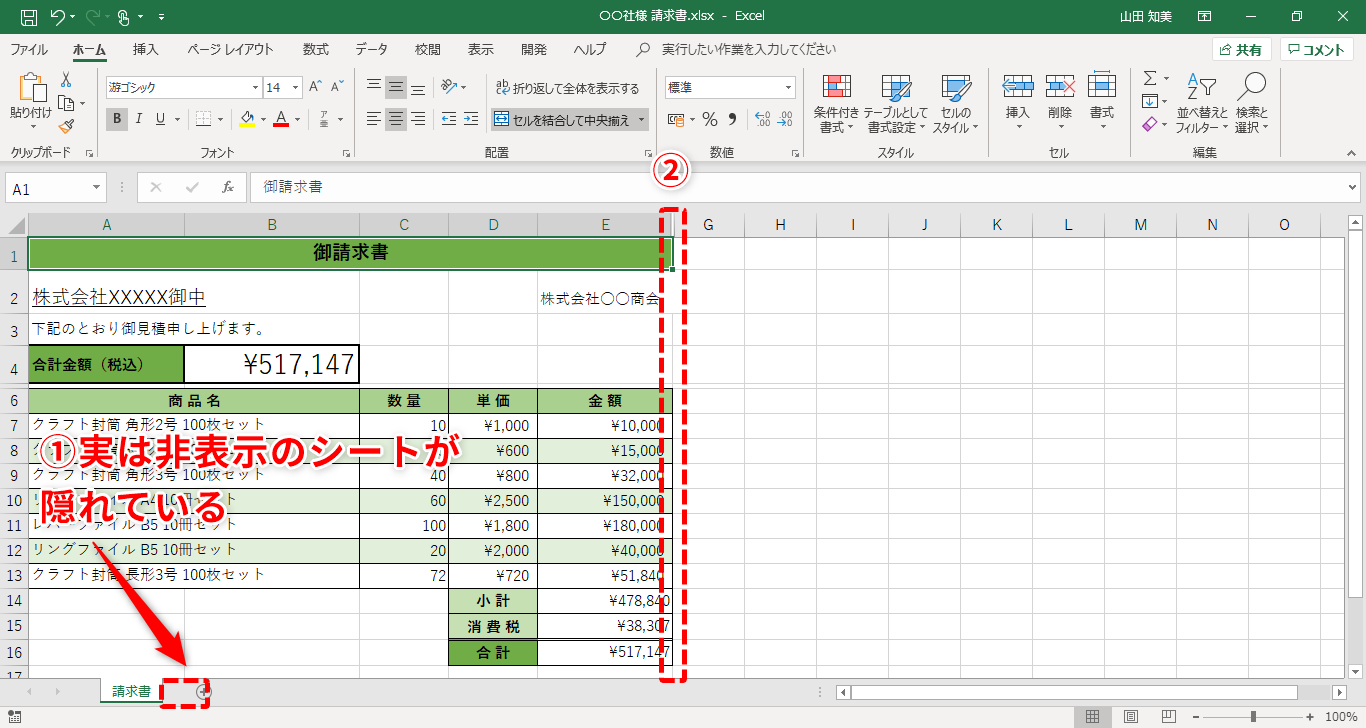The width and height of the screenshot is (1366, 728).
Task: Open the number format dropdown (標準)
Action: click(x=789, y=87)
